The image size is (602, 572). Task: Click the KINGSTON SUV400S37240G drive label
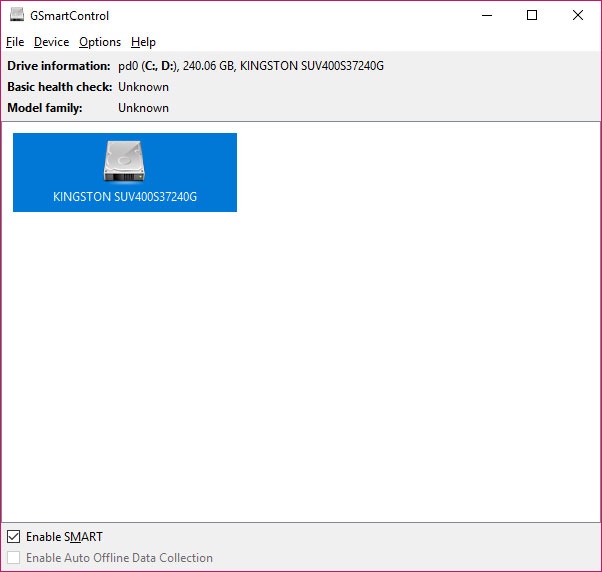coord(125,197)
